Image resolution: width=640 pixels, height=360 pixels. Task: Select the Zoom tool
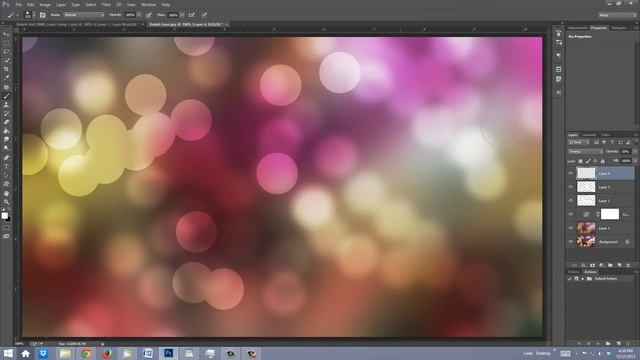[x=6, y=202]
